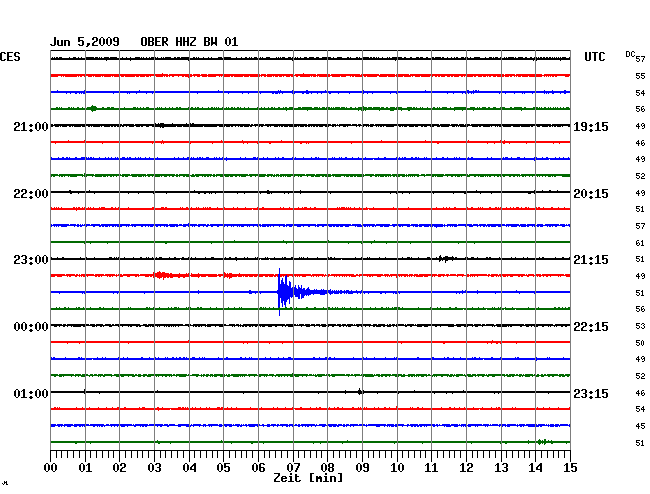Image resolution: width=650 pixels, height=494 pixels.
Task: Select the 01:00 local time label
Action: pos(31,393)
